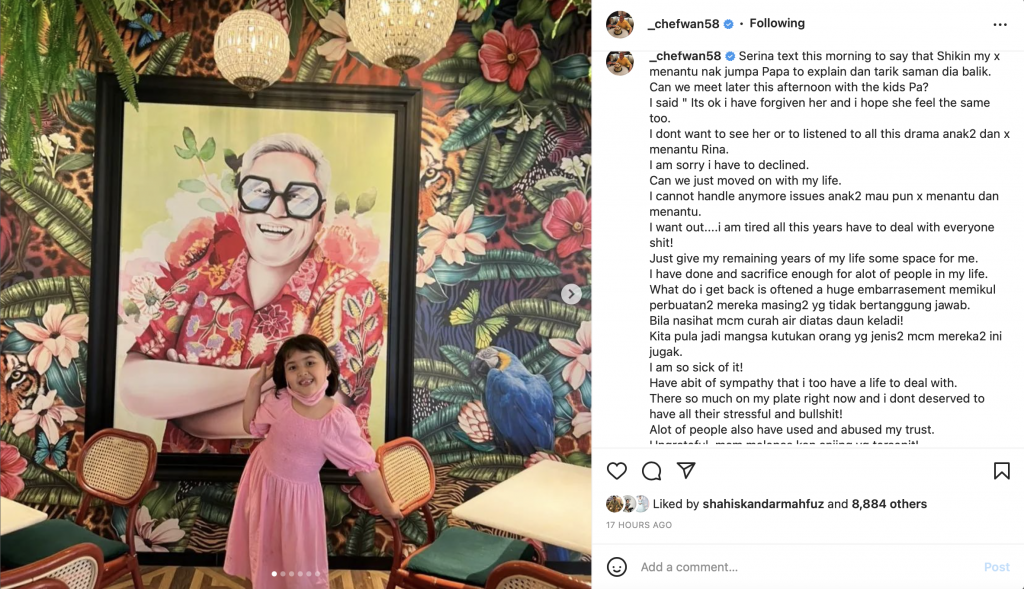Open _chefwan58 username link in caption

coord(684,56)
